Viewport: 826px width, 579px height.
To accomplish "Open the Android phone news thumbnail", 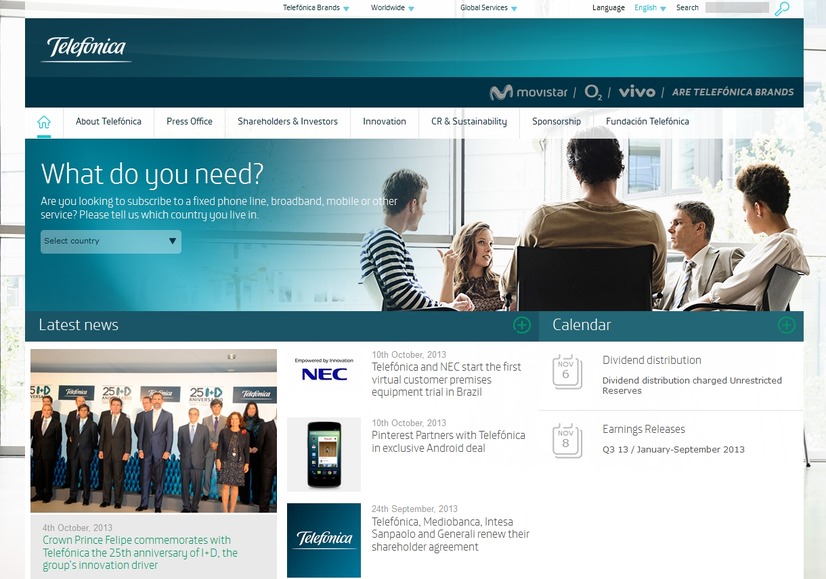I will 324,454.
